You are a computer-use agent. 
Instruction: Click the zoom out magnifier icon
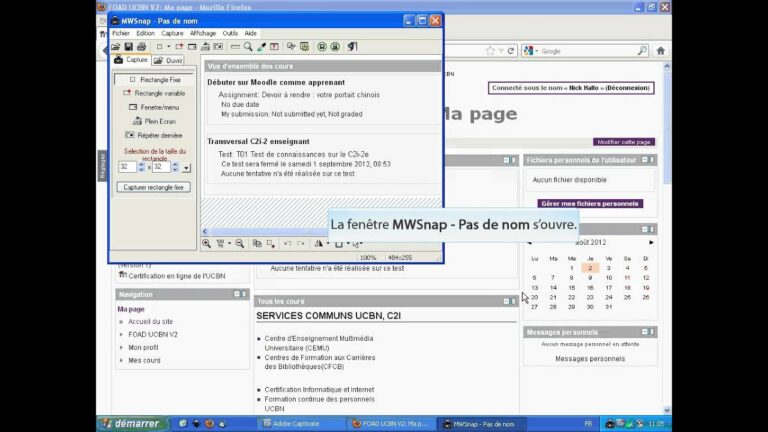click(x=240, y=243)
